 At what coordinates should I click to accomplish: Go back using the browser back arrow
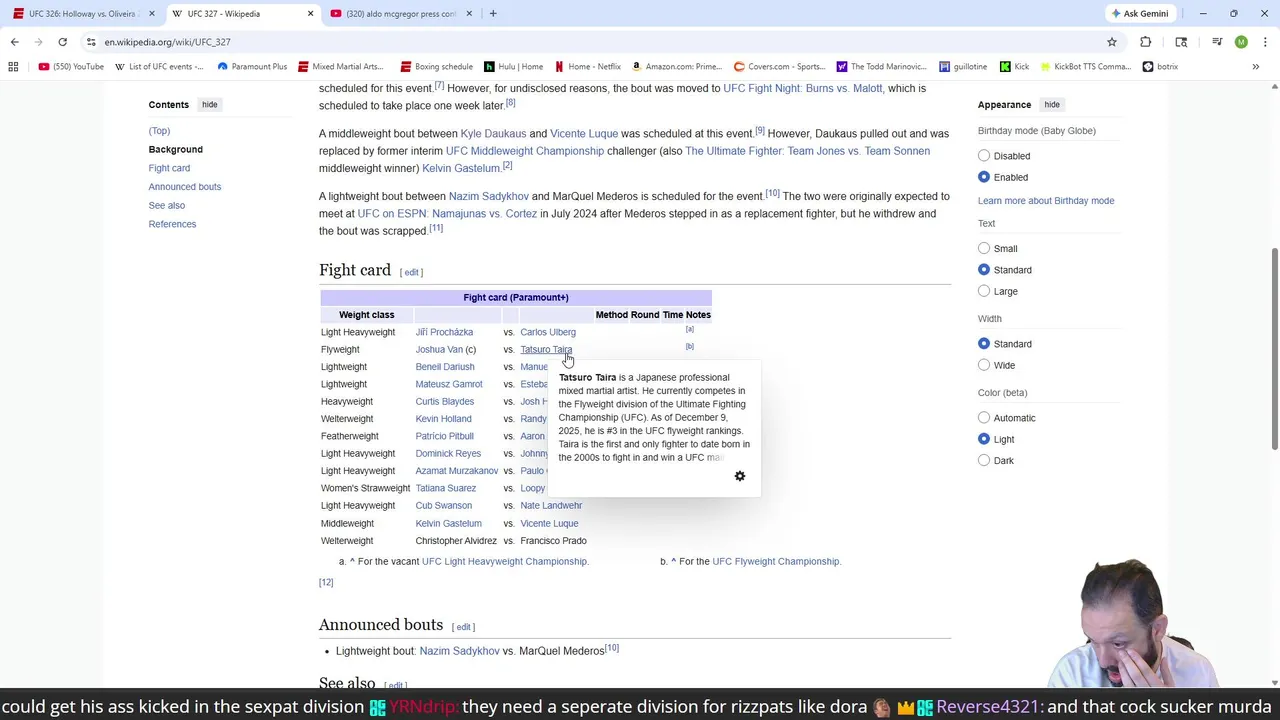[x=15, y=42]
